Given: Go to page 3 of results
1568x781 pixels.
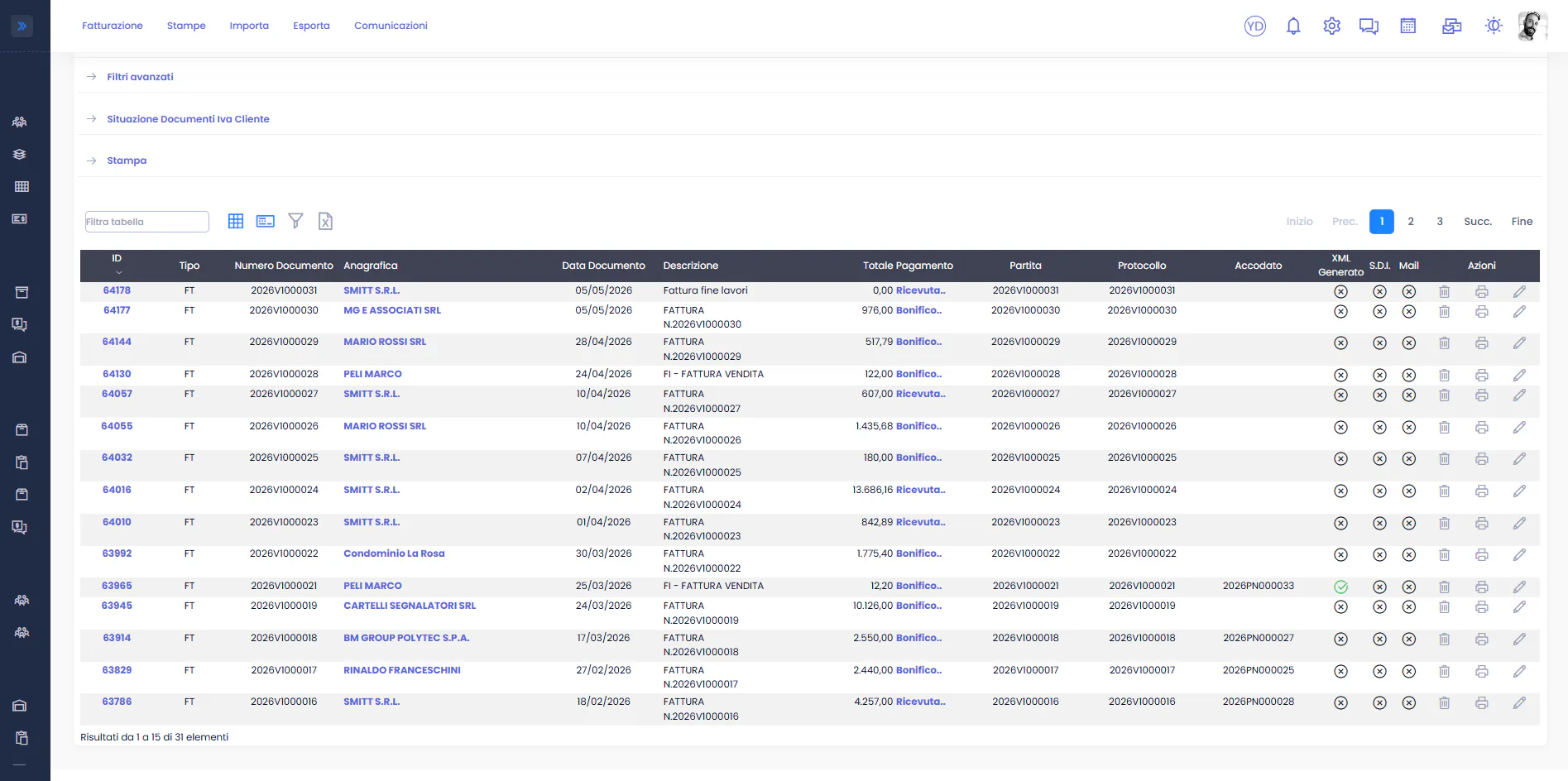Looking at the screenshot, I should coord(1440,221).
